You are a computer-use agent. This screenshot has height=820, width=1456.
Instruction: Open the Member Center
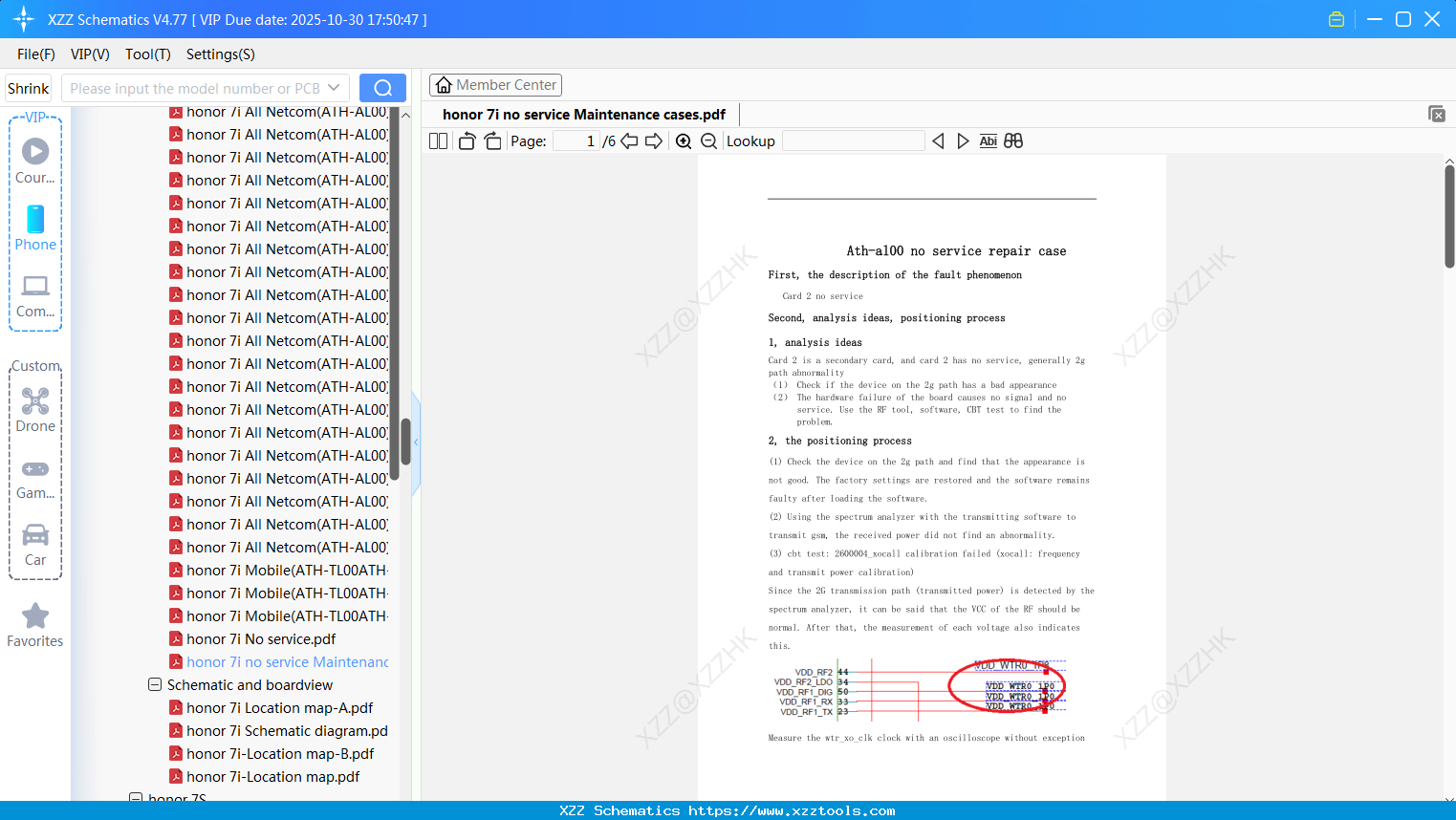point(495,85)
